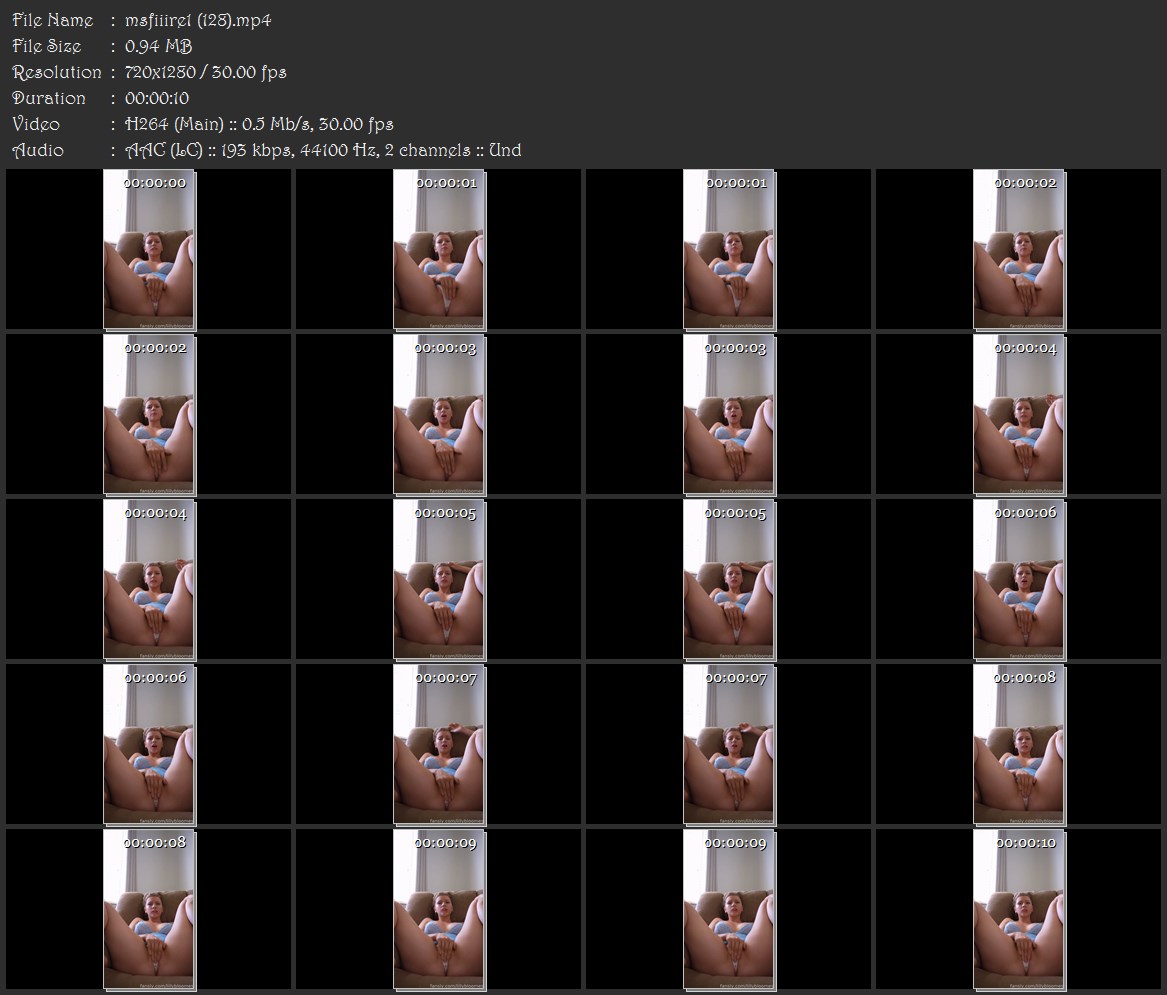Click the File Size label
This screenshot has height=995, width=1167.
coord(46,46)
